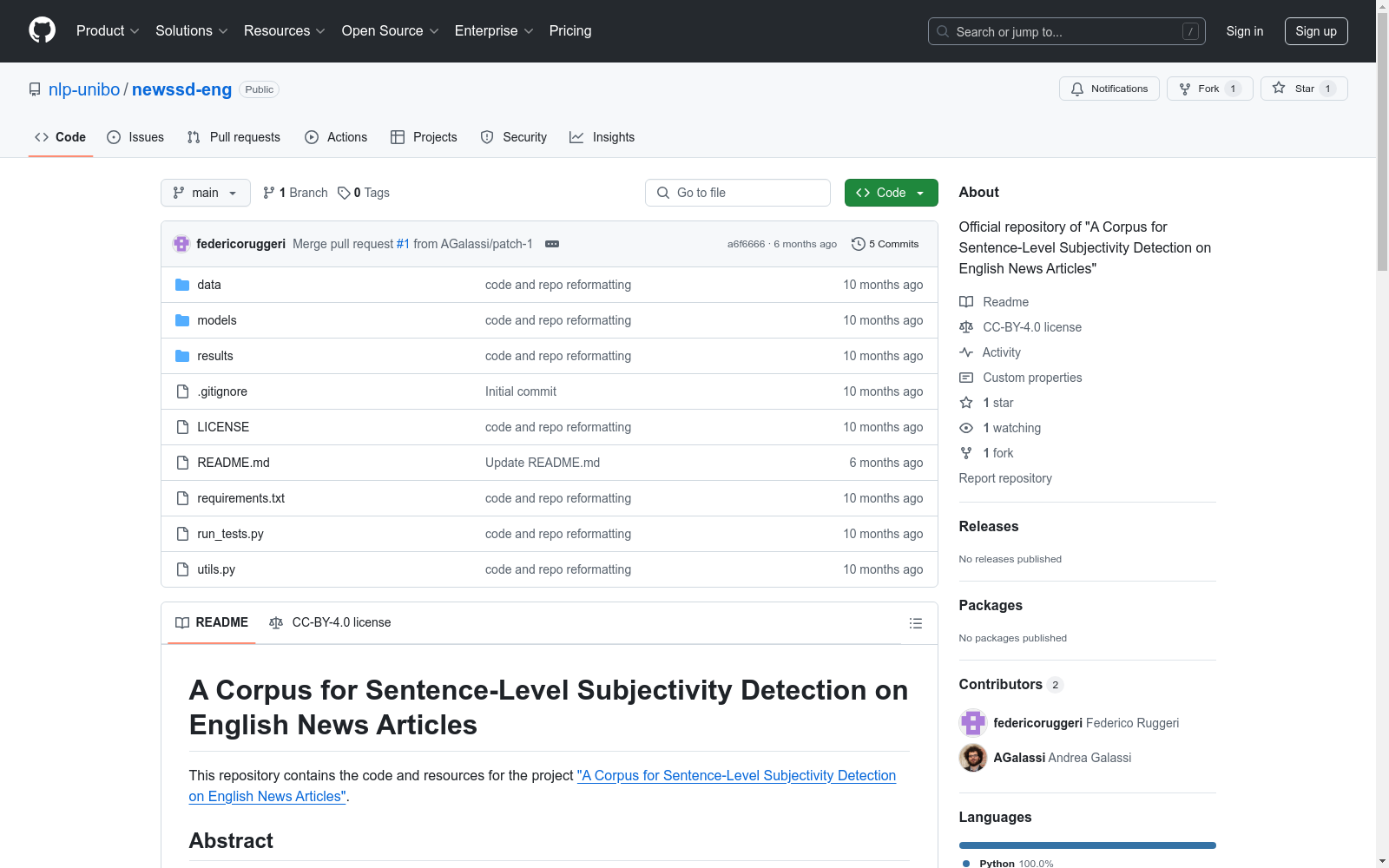Screen dimensions: 1389x868
Task: Switch to the Projects tab
Action: click(x=424, y=137)
